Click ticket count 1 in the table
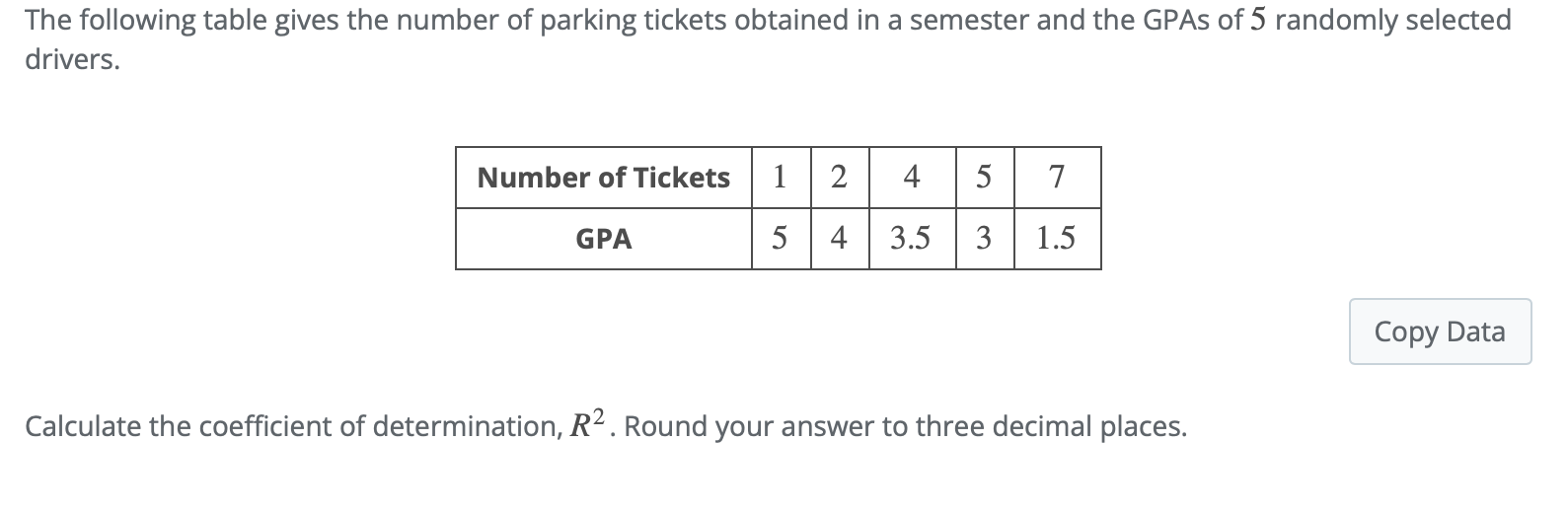1568x515 pixels. (781, 178)
